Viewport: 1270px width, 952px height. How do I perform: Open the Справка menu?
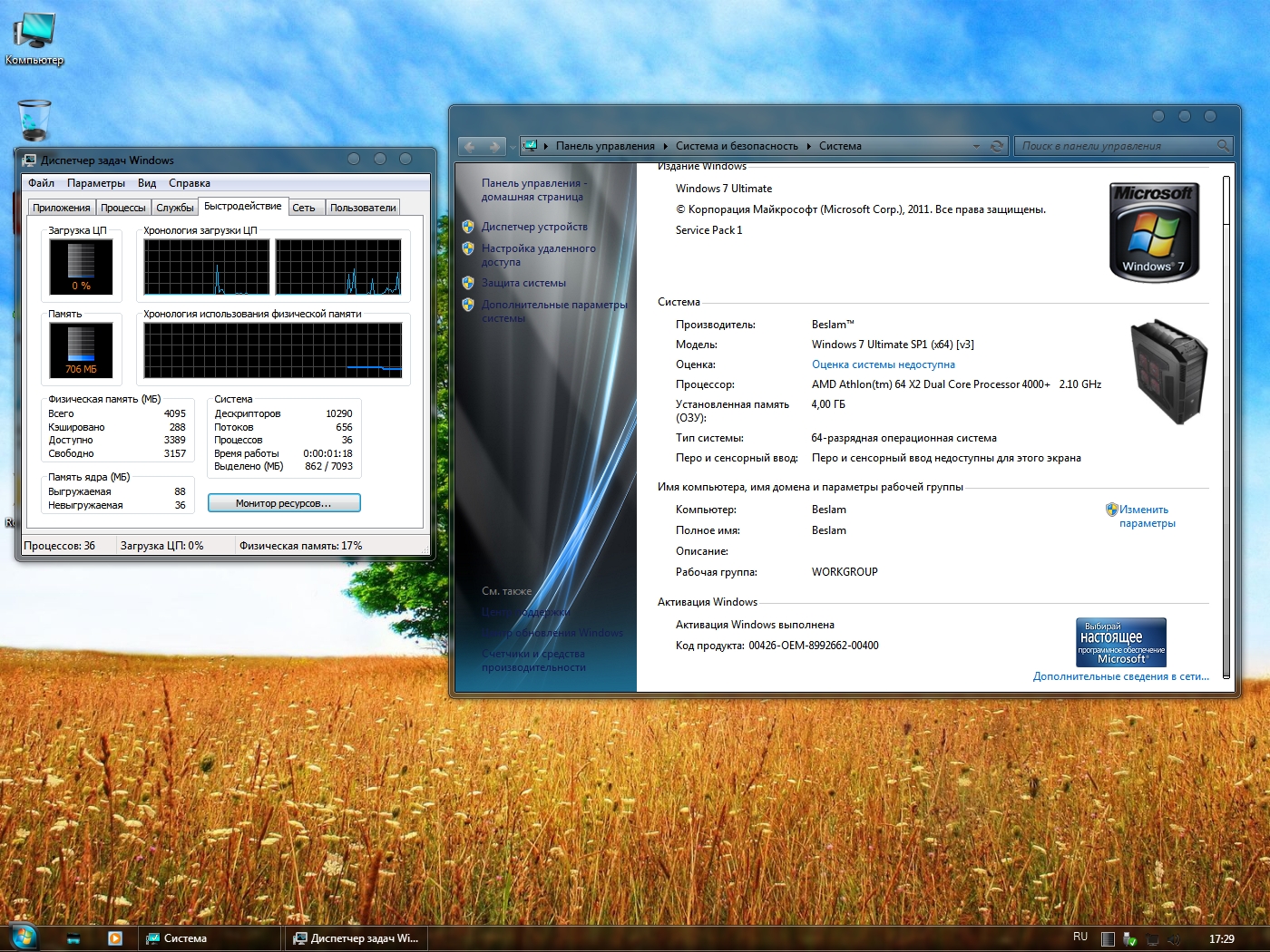190,183
